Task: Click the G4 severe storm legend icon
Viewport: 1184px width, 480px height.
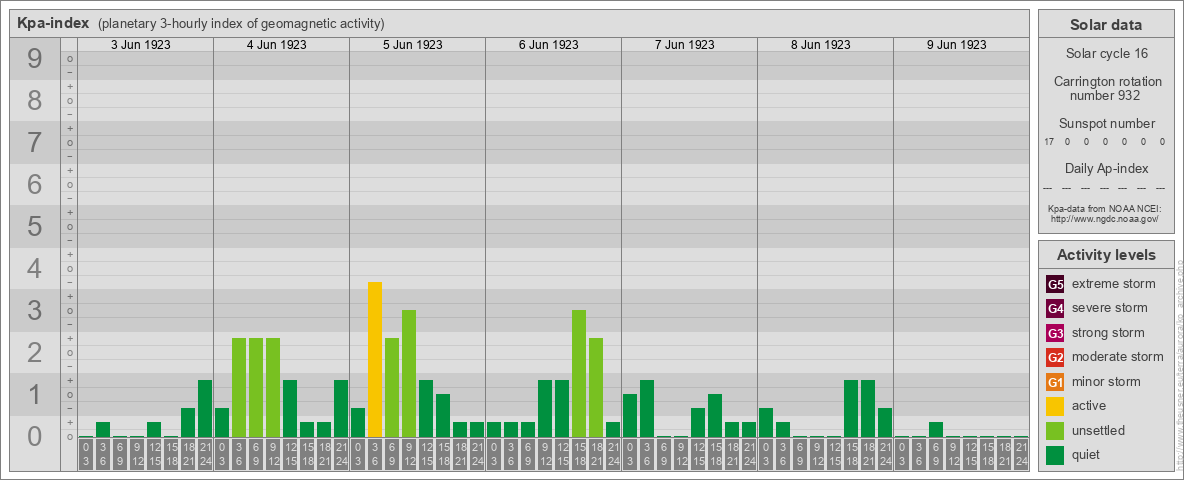Action: [1055, 309]
